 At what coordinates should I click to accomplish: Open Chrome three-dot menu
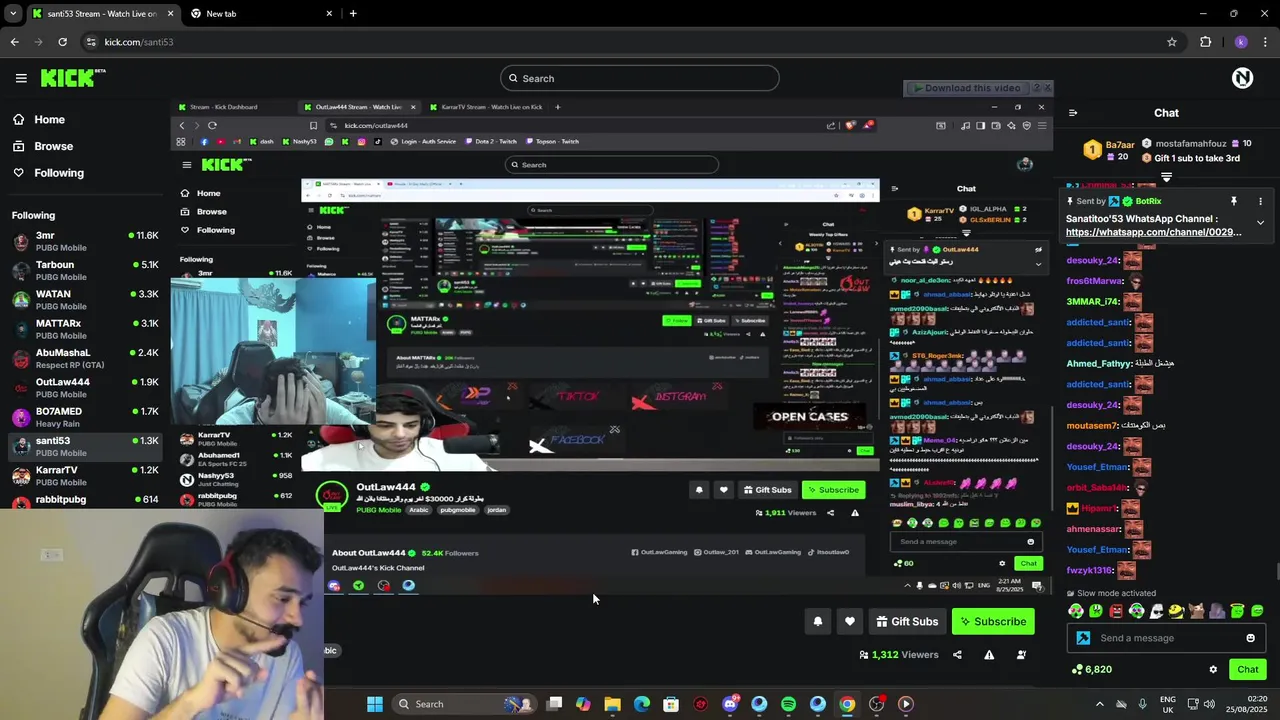[1266, 42]
